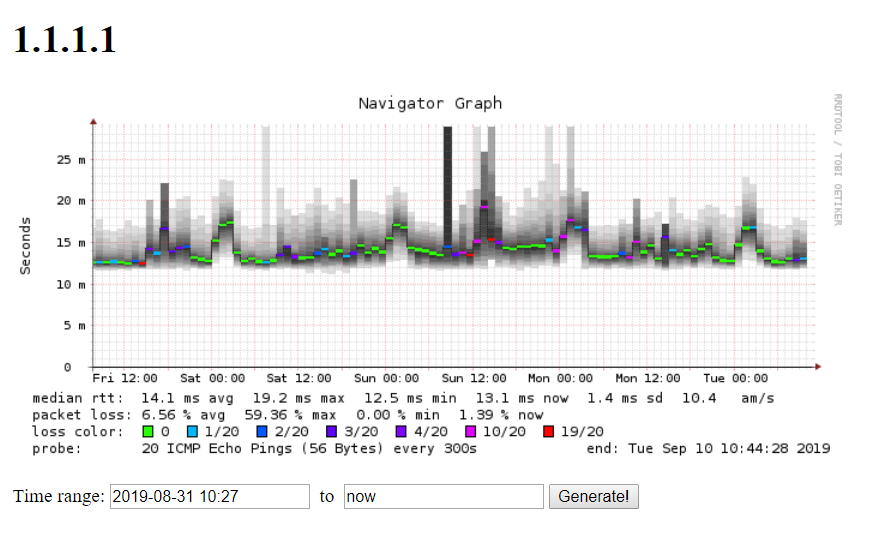Click the 5 m y-axis label
871x545 pixels.
click(x=74, y=326)
